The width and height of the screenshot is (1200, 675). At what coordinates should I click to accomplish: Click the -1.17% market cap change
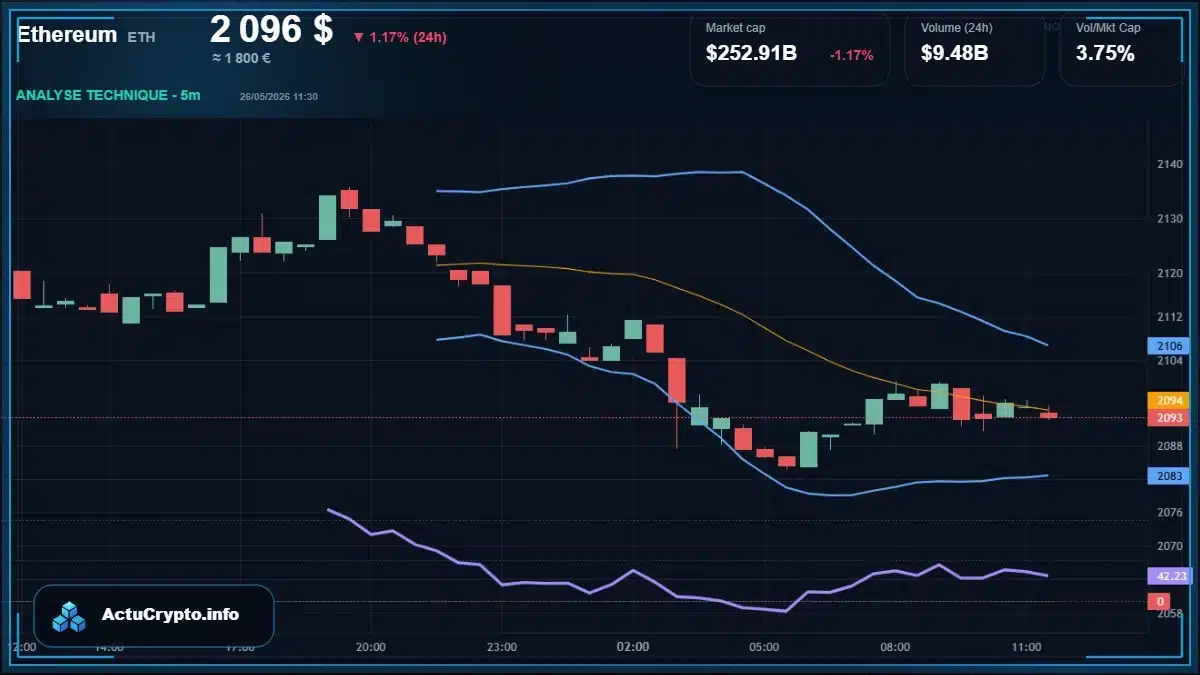[x=852, y=55]
